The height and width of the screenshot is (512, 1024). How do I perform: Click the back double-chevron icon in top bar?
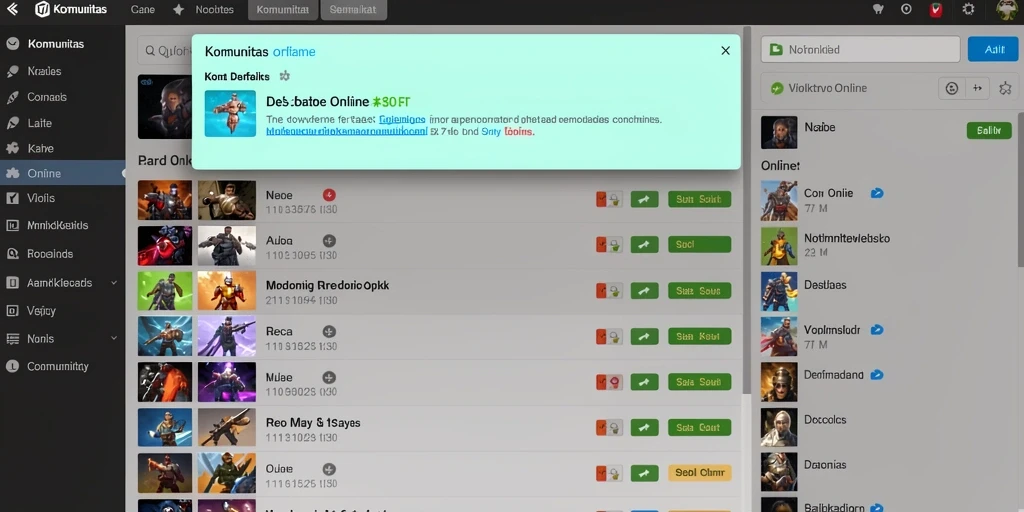click(12, 9)
